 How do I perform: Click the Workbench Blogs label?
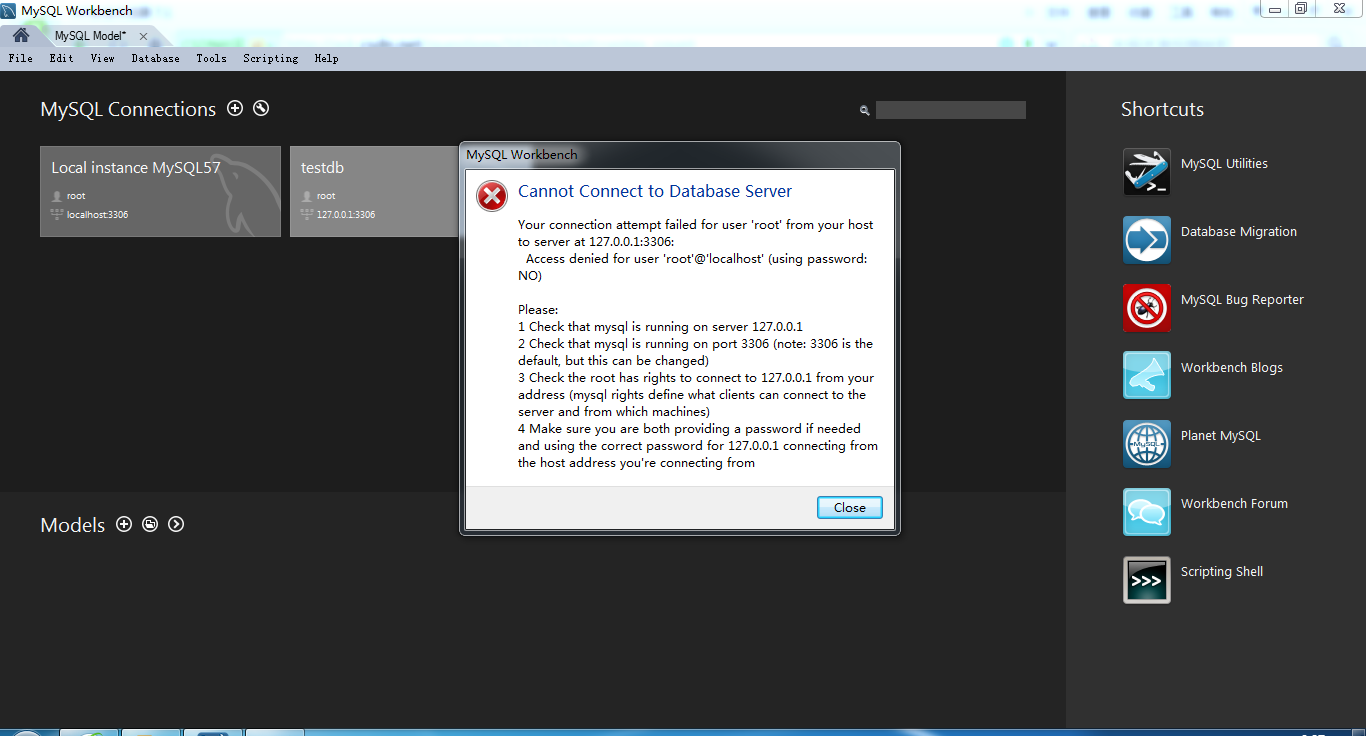pyautogui.click(x=1231, y=368)
